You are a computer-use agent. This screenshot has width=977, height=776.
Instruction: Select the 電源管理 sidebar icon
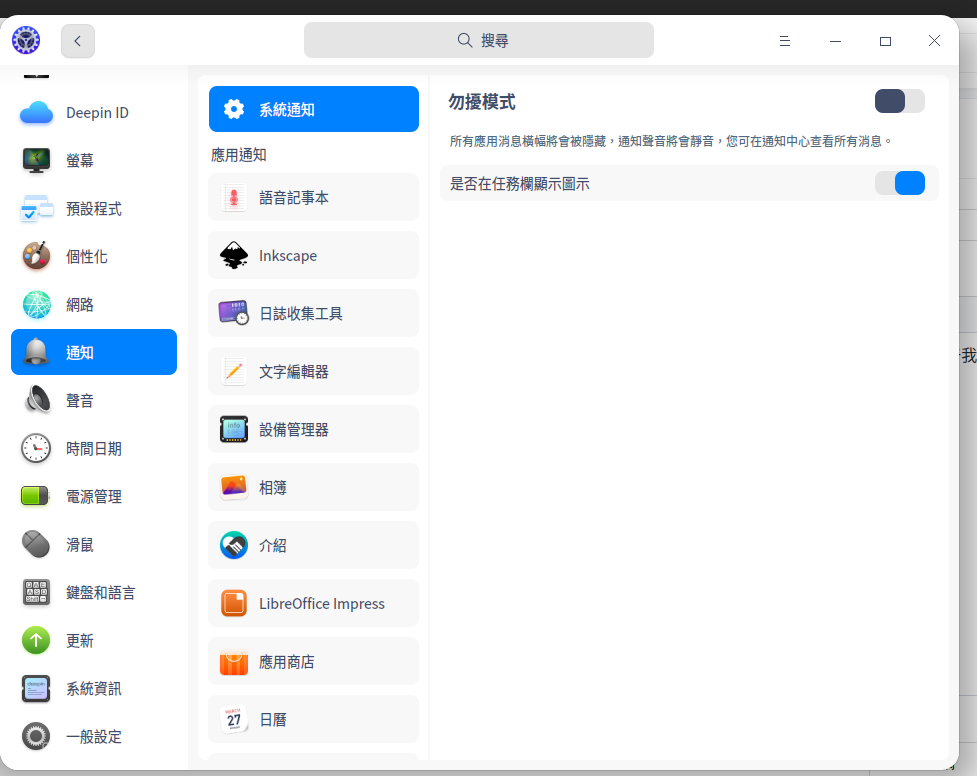point(36,496)
